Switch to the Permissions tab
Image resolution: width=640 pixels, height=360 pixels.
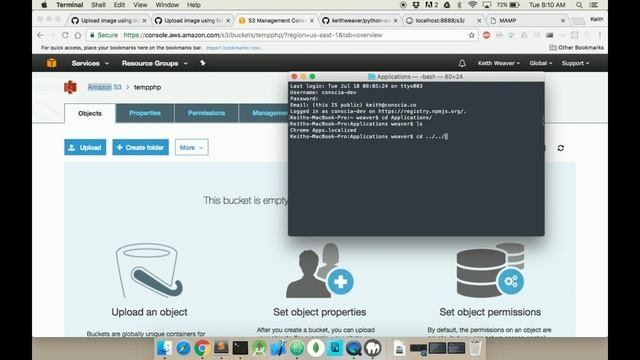[x=207, y=113]
